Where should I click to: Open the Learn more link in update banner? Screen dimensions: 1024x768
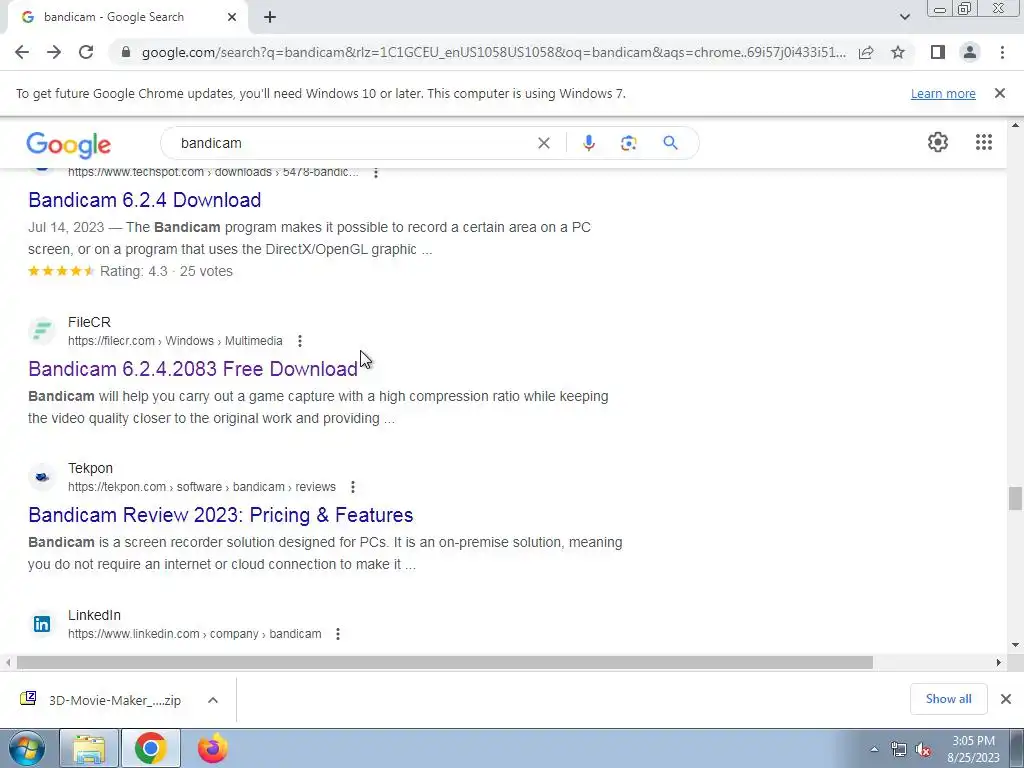pos(943,93)
